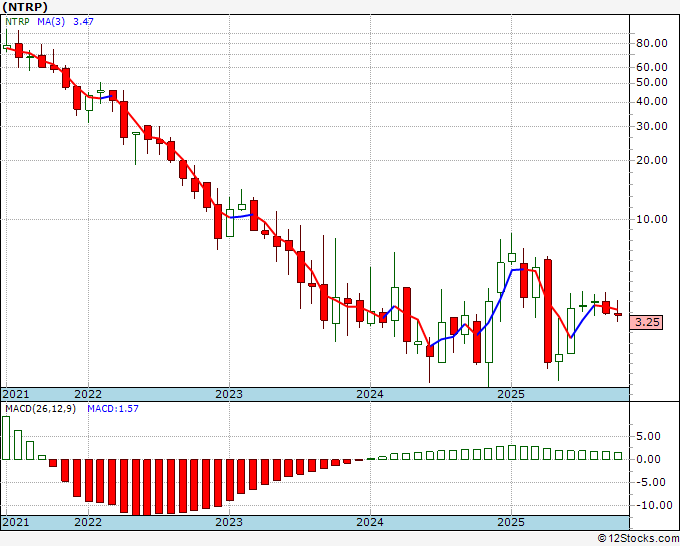Screen dimensions: 680x546
Task: Click the 2022 label on MACD axis
Action: click(x=88, y=522)
